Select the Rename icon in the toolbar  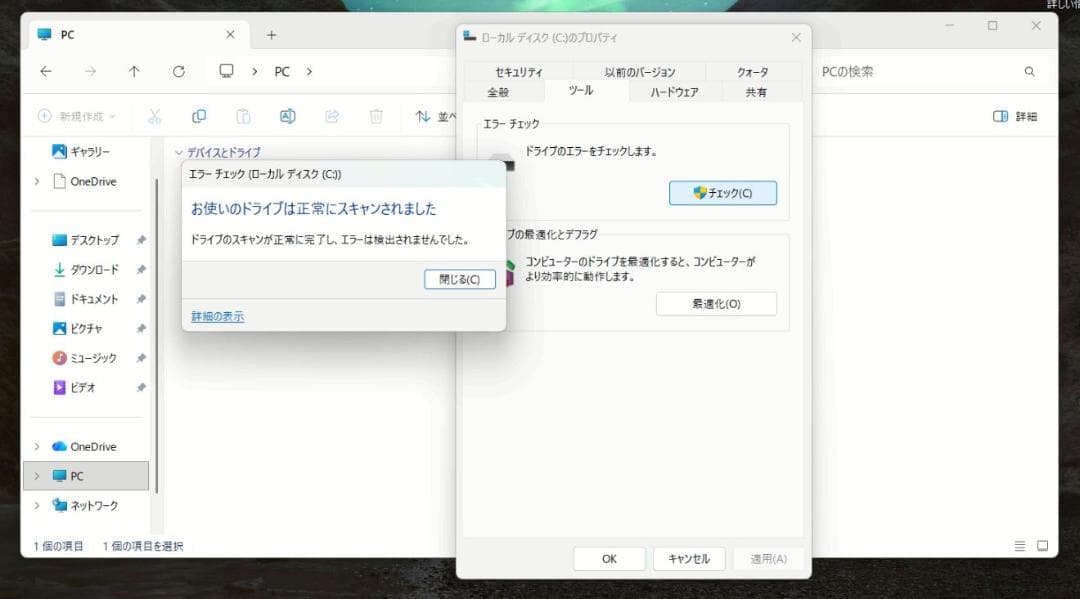[287, 116]
